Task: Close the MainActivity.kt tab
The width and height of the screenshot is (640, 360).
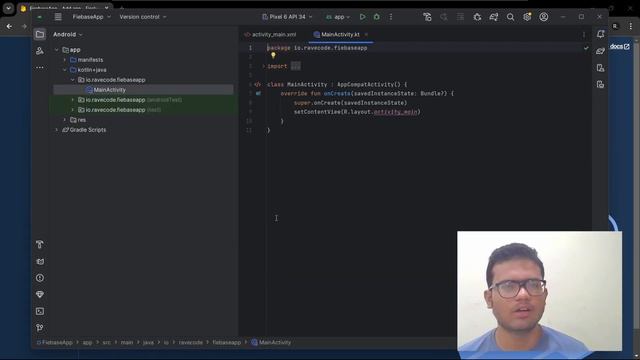Action: 366,35
